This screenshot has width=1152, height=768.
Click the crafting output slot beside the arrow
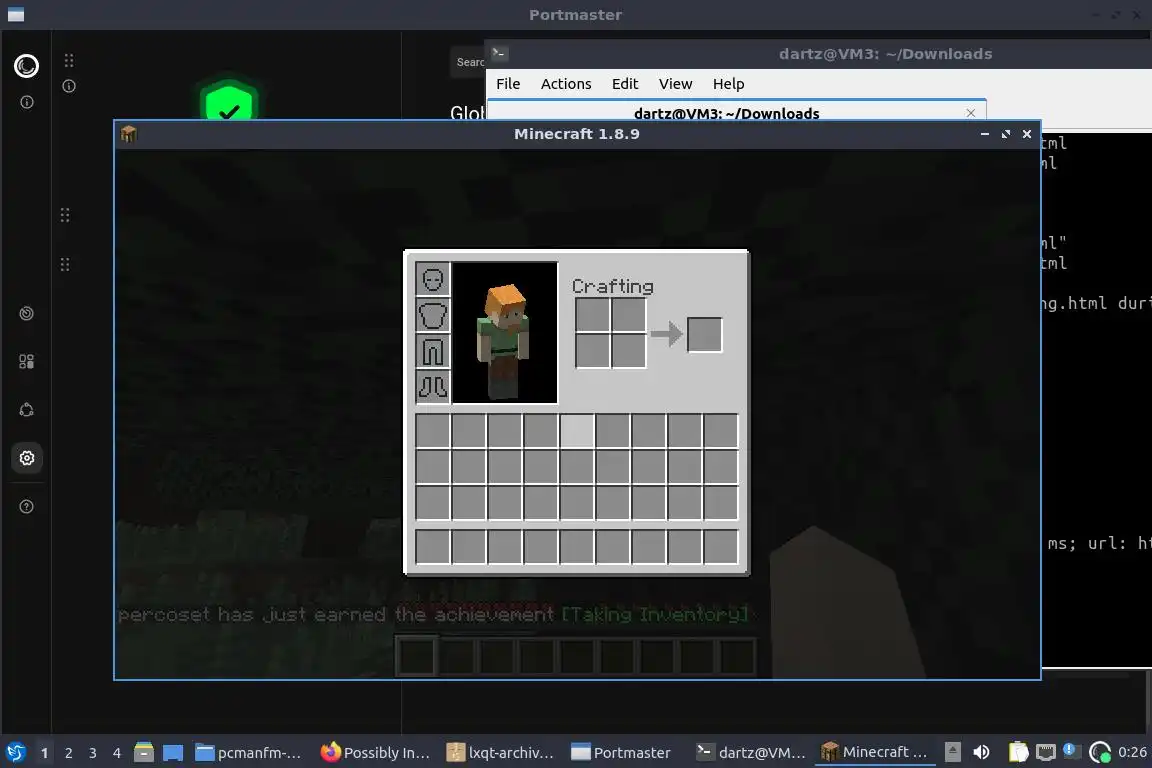(705, 335)
